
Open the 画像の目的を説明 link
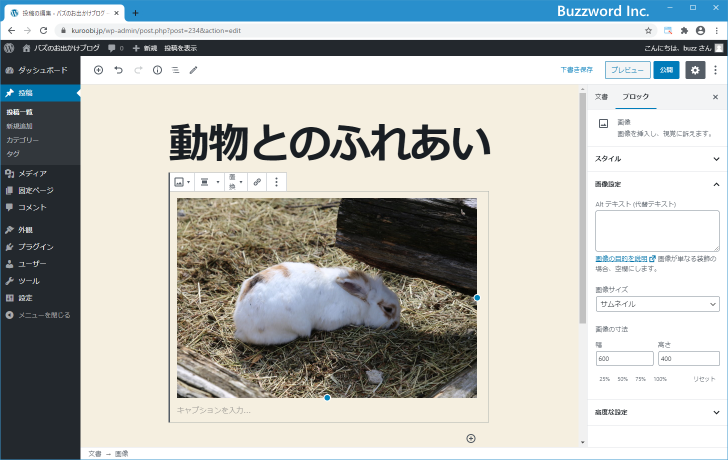(625, 259)
